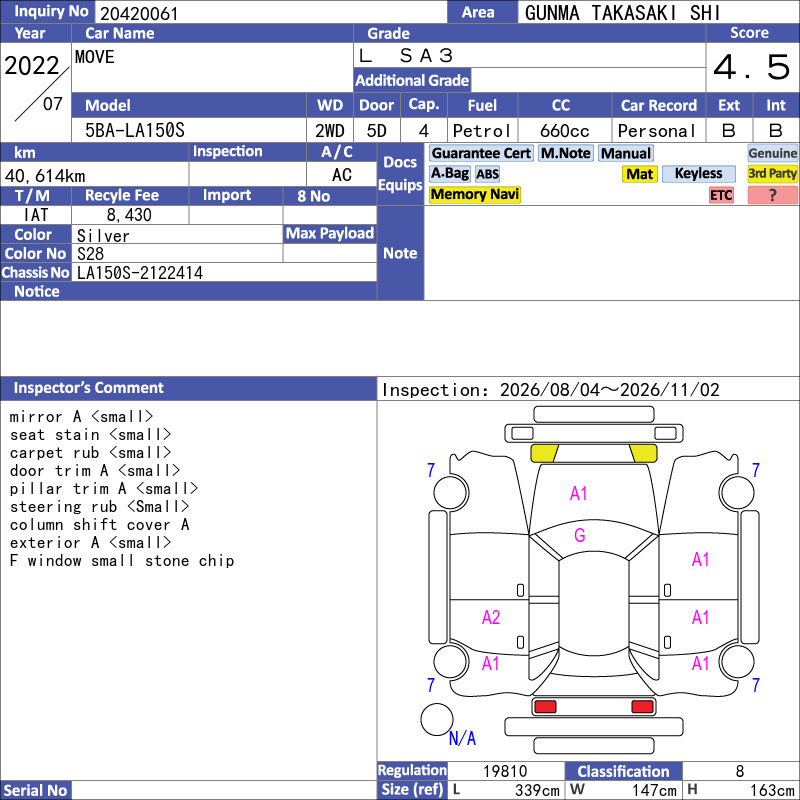
Task: Click the red question mark badge
Action: coord(772,195)
